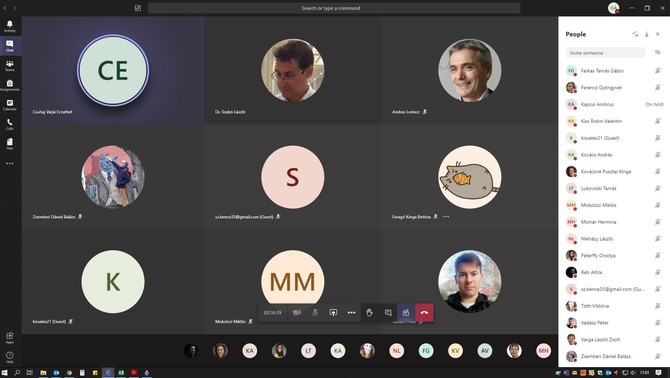This screenshot has height=378, width=670.
Task: Raise your hand in the meeting
Action: 370,313
